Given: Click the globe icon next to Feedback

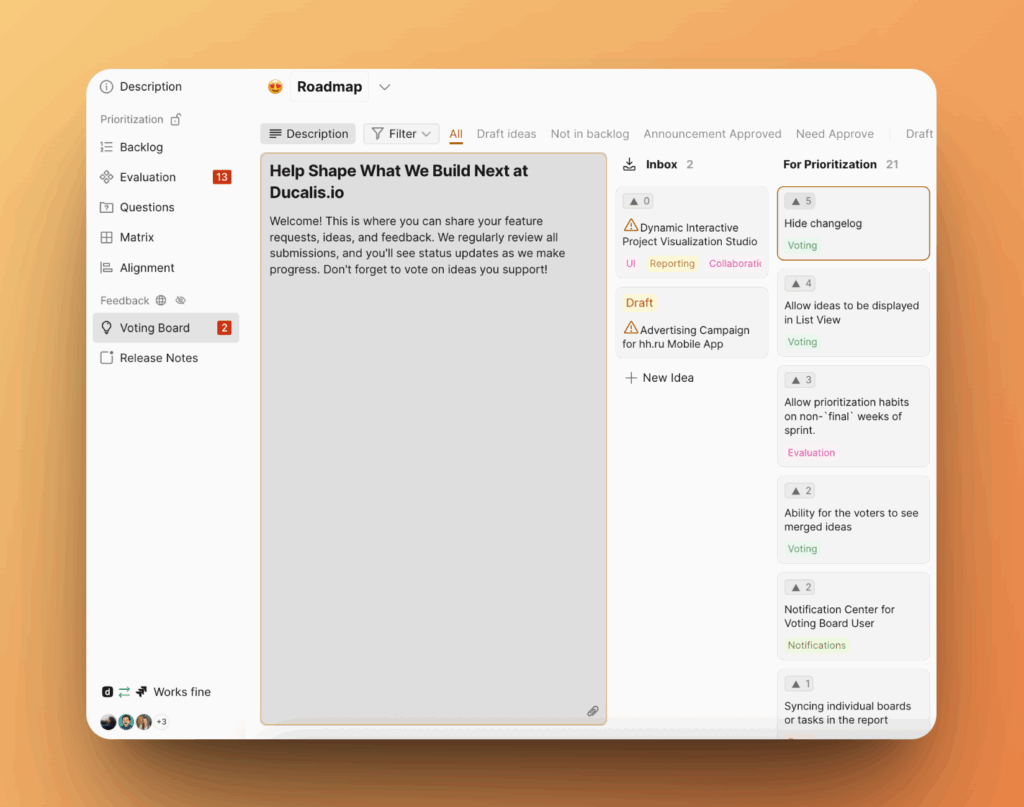Looking at the screenshot, I should (161, 300).
